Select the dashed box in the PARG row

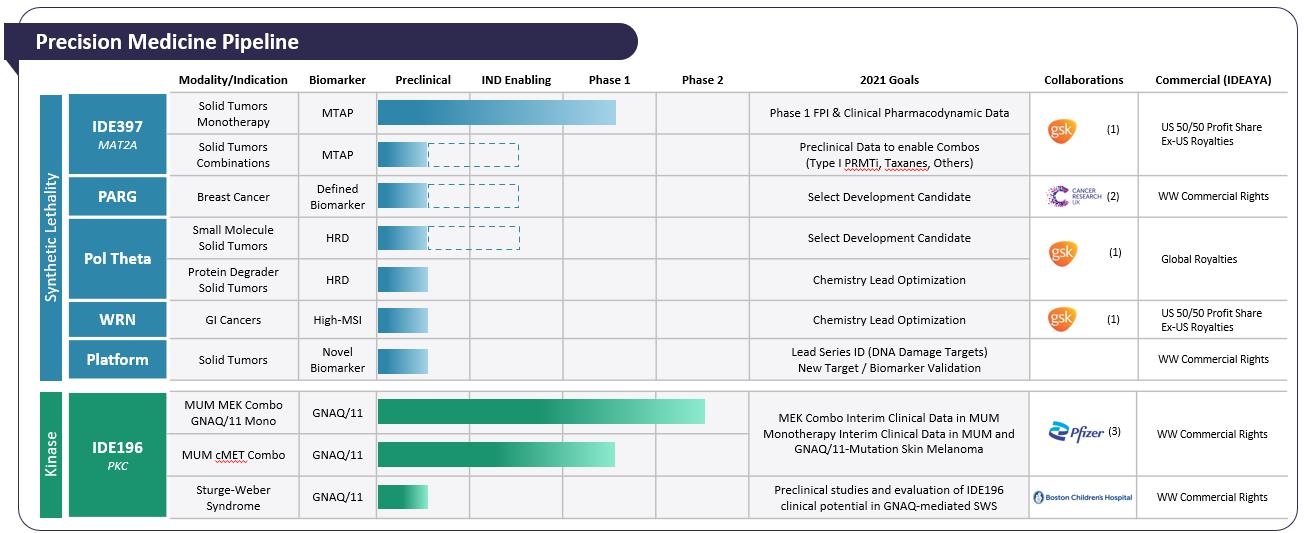[x=473, y=196]
